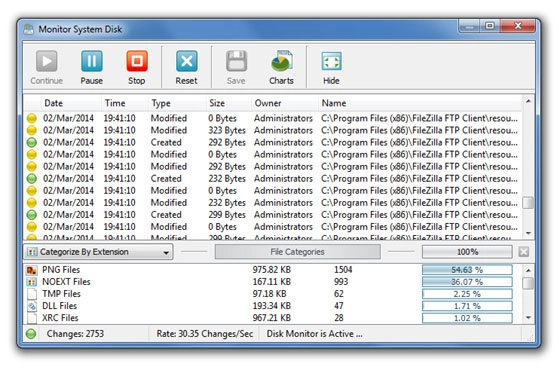
Task: Click the Continue toolbar icon
Action: 46,61
